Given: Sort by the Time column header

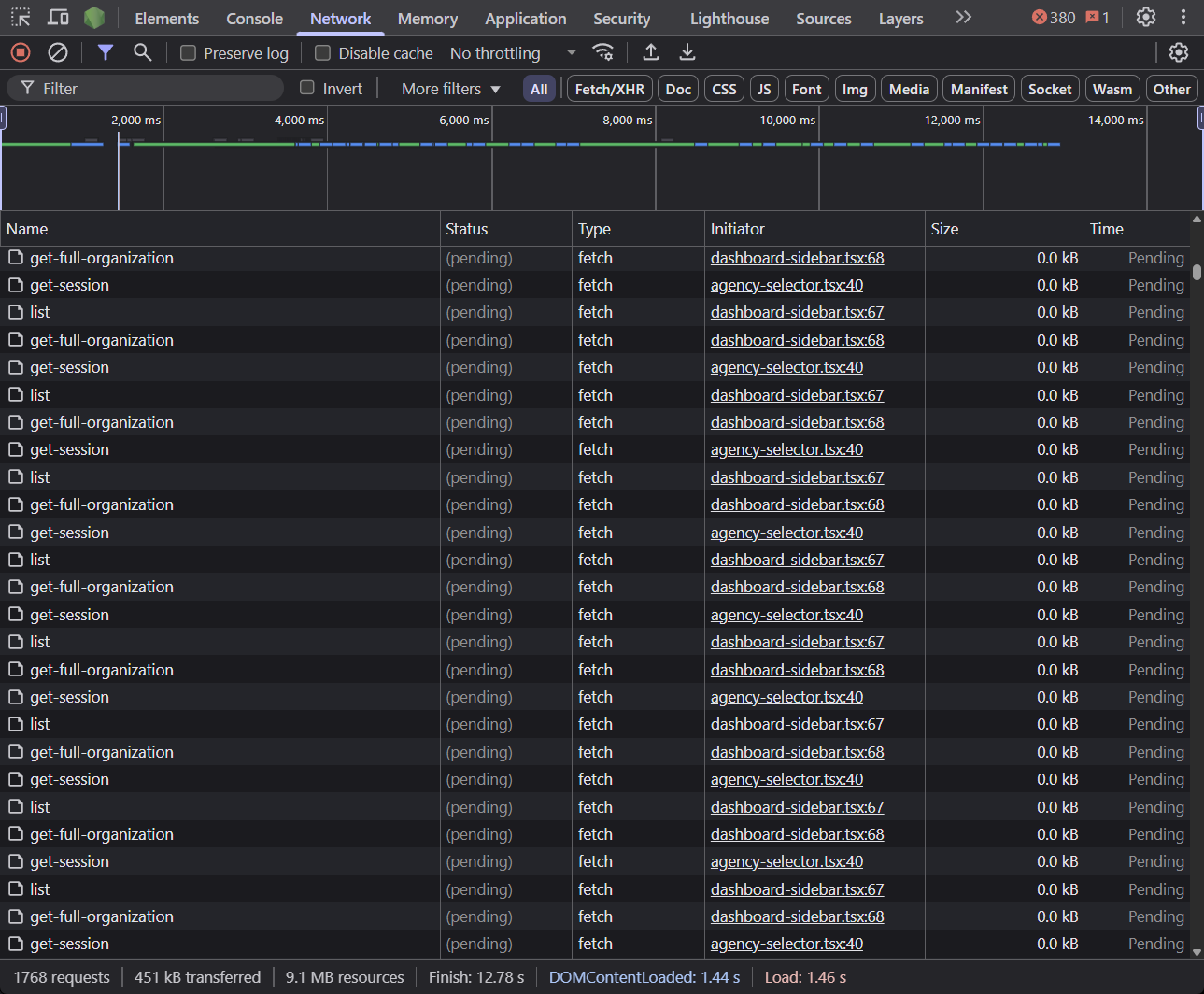Looking at the screenshot, I should pos(1137,229).
